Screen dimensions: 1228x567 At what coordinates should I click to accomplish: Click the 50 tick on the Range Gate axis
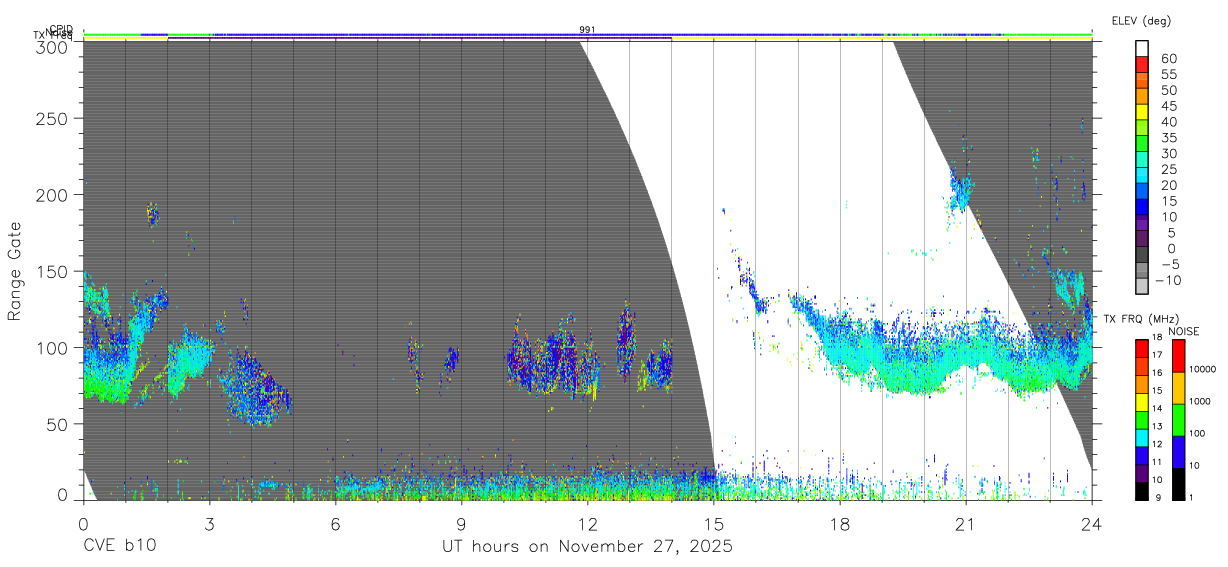pos(57,424)
